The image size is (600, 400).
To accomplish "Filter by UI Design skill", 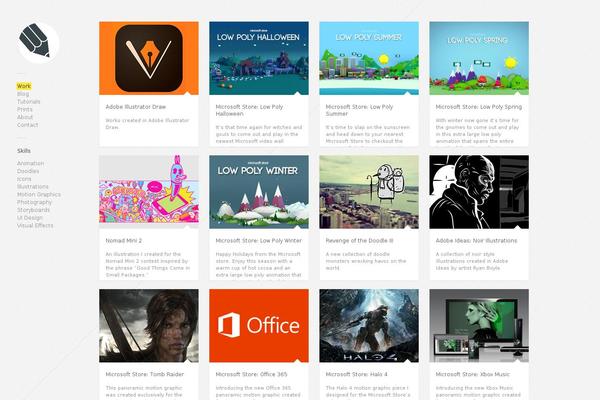I will 30,218.
